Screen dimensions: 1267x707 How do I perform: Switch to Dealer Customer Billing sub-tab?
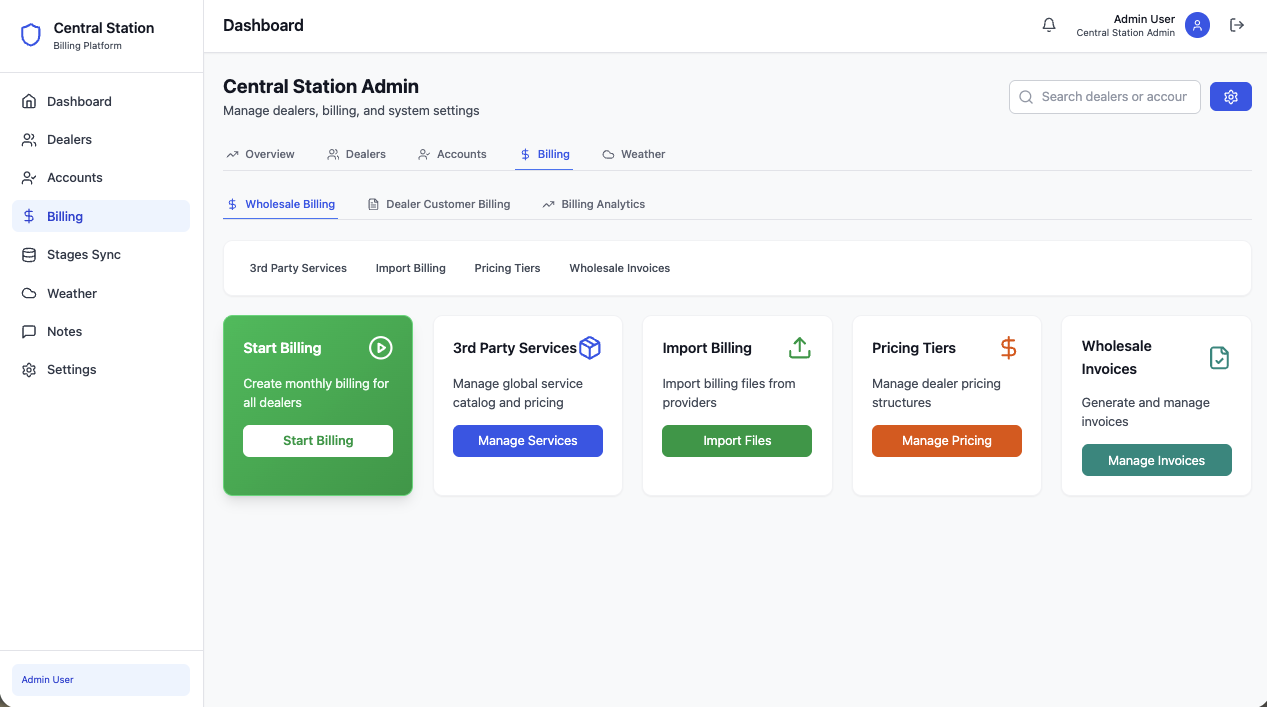click(x=438, y=204)
